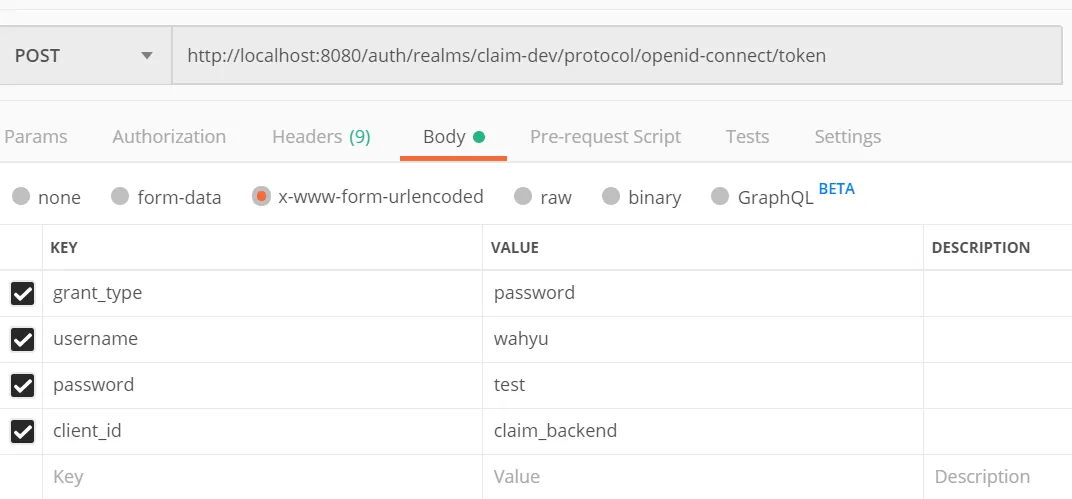Image resolution: width=1072 pixels, height=499 pixels.
Task: Switch to the Params tab
Action: point(36,137)
